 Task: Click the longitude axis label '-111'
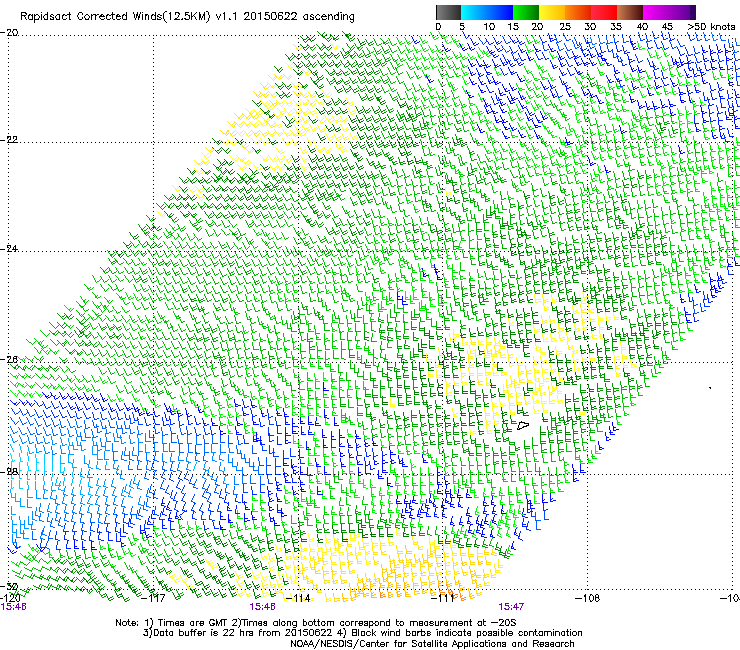click(x=443, y=598)
